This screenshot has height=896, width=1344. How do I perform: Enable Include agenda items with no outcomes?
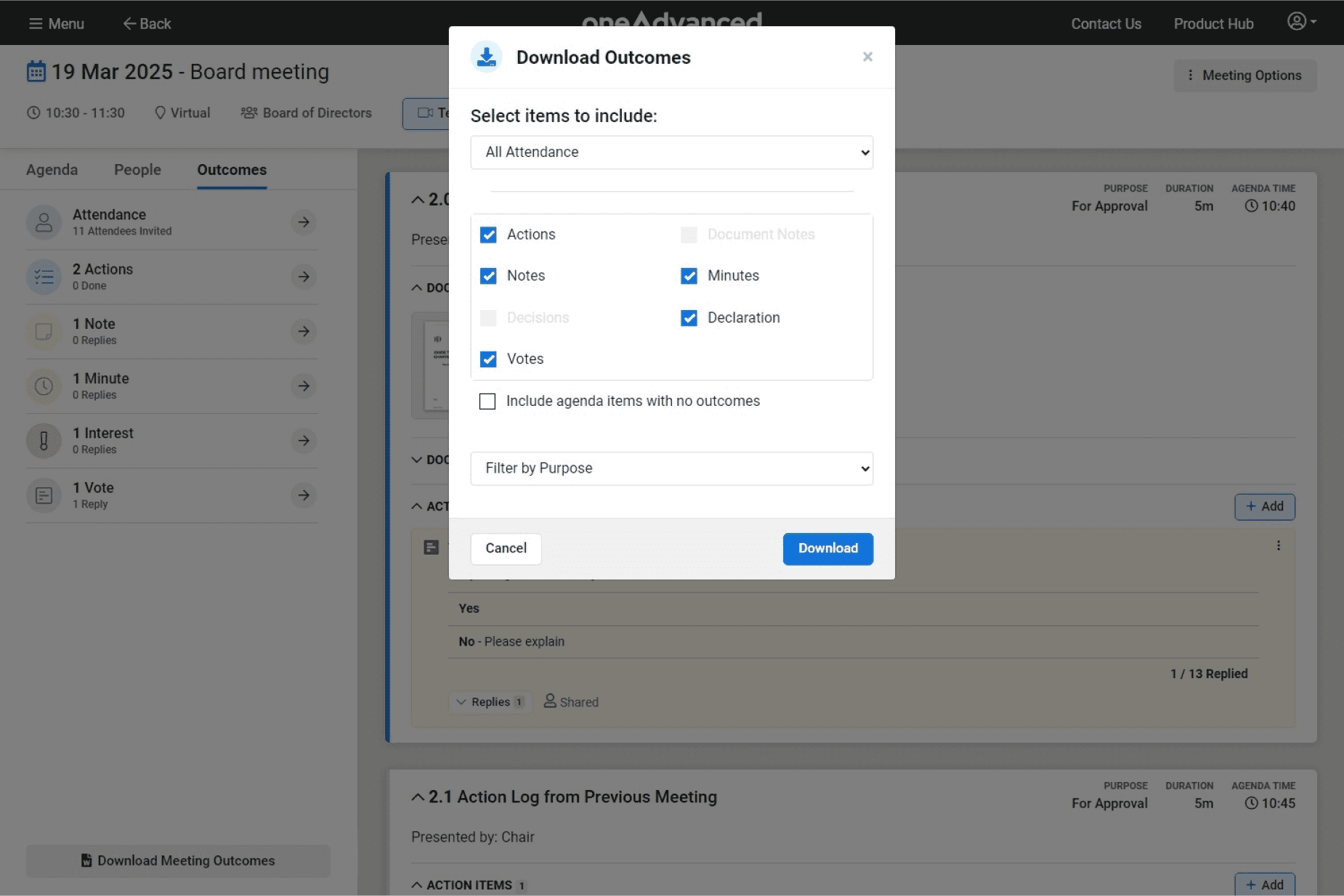[x=487, y=402]
